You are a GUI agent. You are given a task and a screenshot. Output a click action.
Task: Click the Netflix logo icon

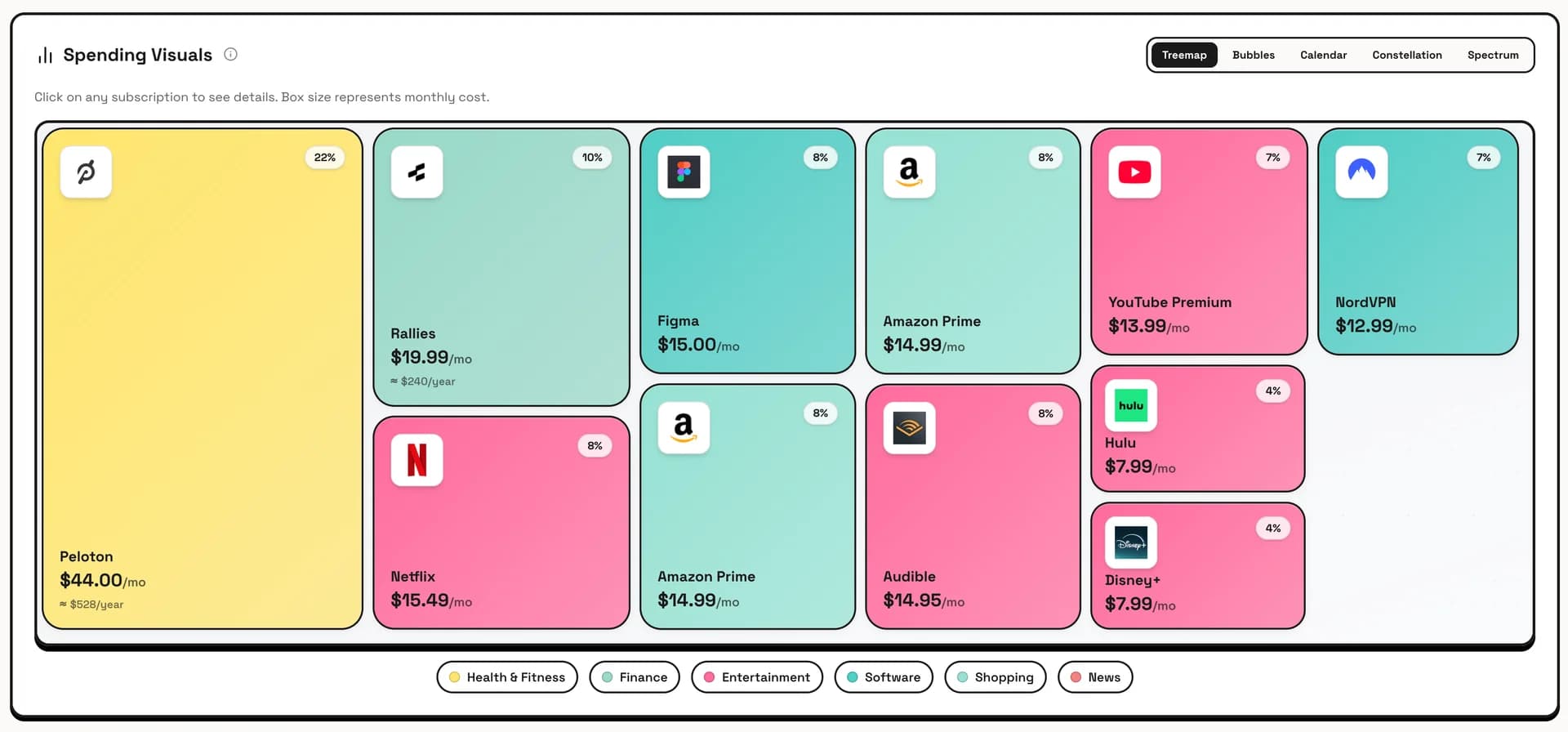tap(416, 460)
